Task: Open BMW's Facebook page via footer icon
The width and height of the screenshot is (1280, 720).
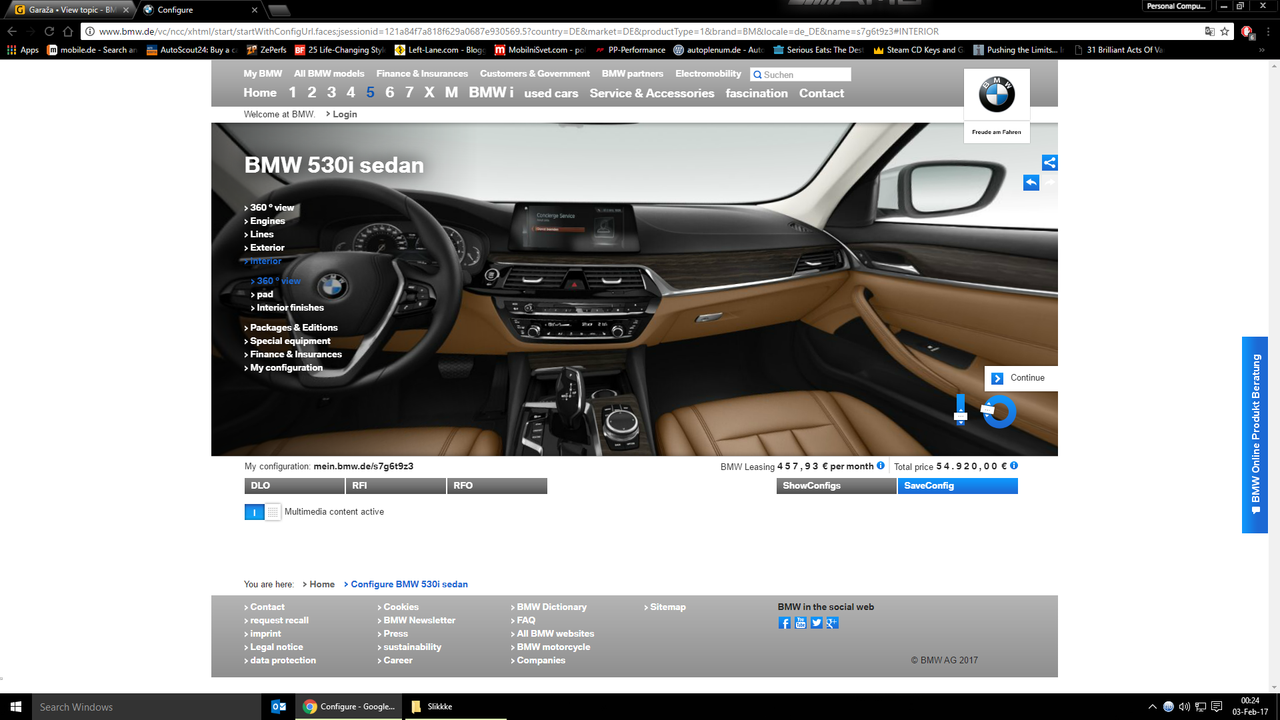Action: coord(784,622)
